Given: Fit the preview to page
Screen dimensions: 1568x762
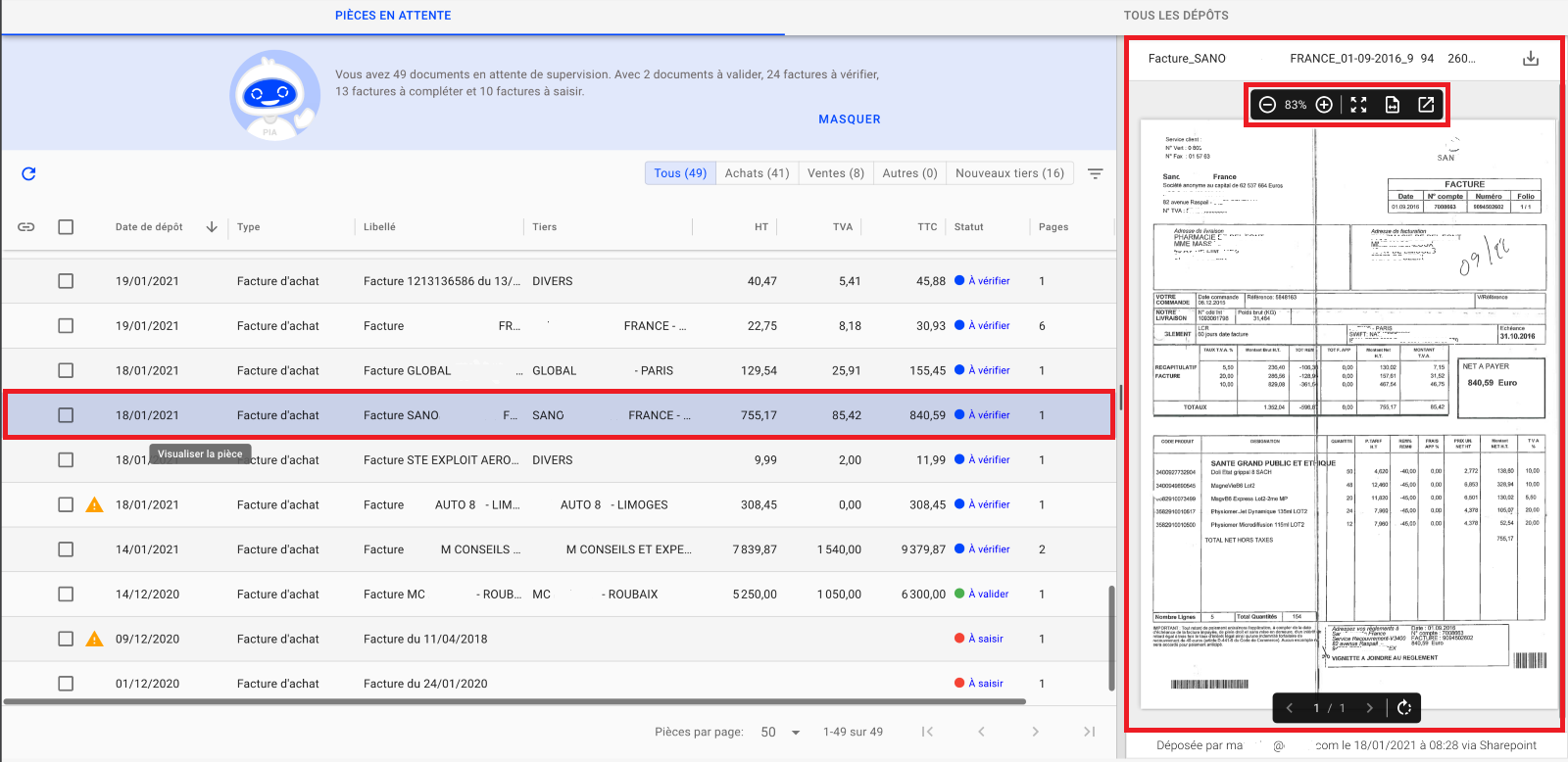Looking at the screenshot, I should pyautogui.click(x=1393, y=104).
